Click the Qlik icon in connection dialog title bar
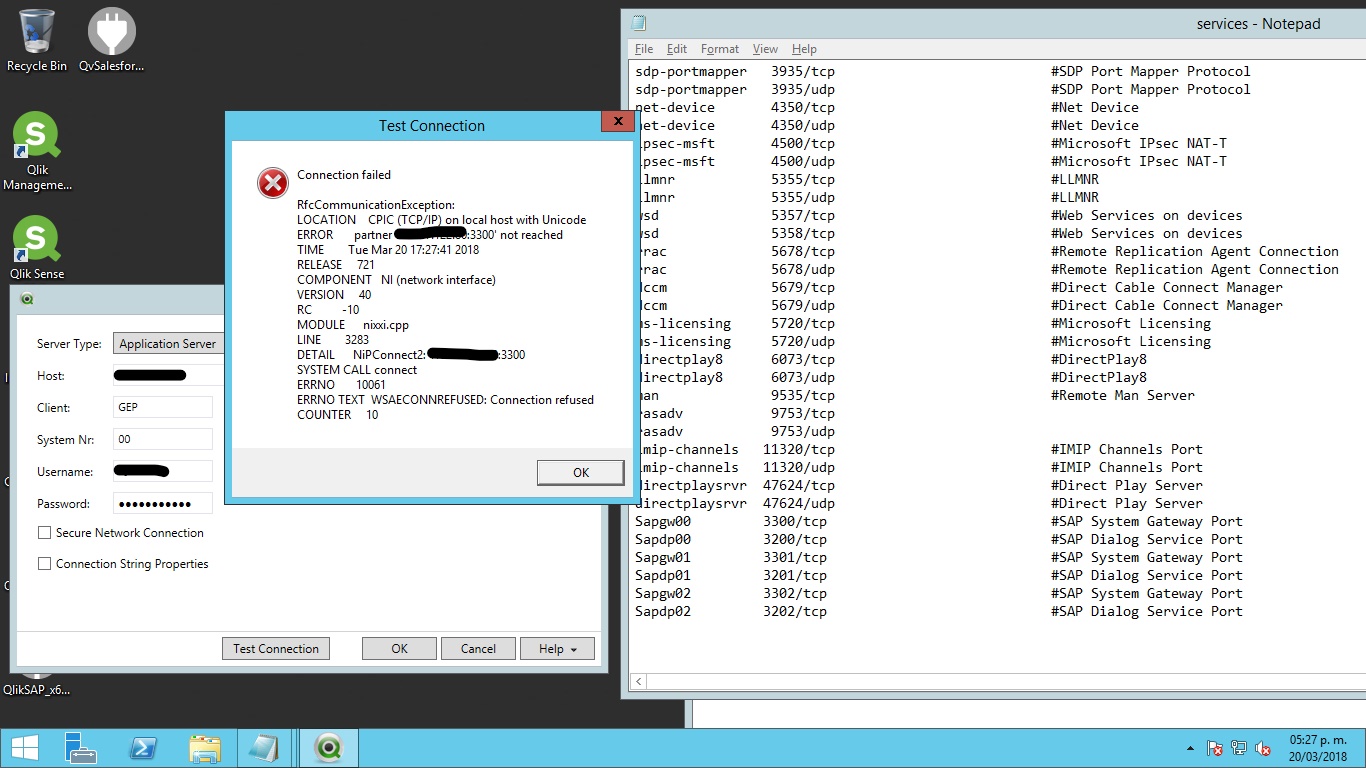Image resolution: width=1366 pixels, height=768 pixels. (x=26, y=298)
